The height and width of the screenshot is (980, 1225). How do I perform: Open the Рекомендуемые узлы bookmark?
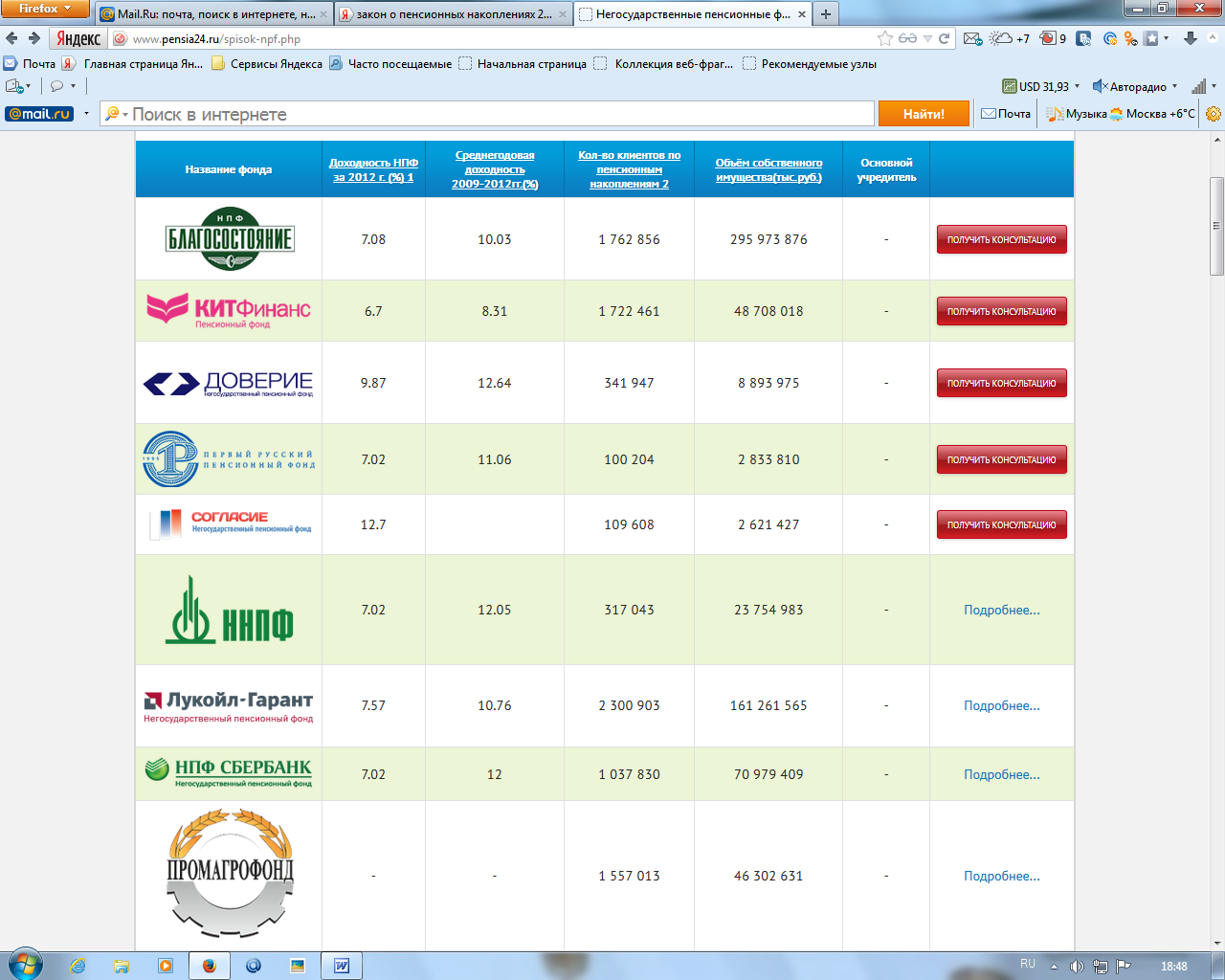pyautogui.click(x=810, y=64)
